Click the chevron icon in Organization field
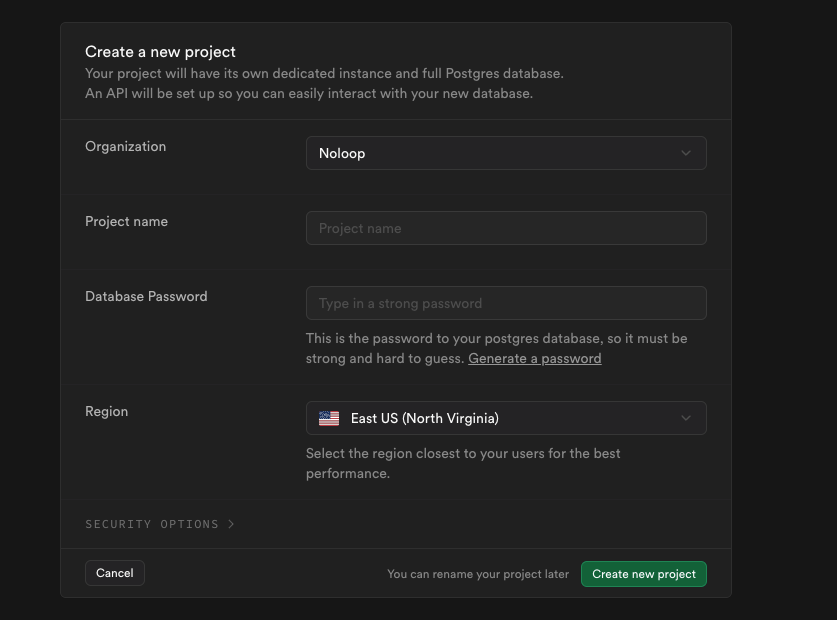 (x=686, y=153)
